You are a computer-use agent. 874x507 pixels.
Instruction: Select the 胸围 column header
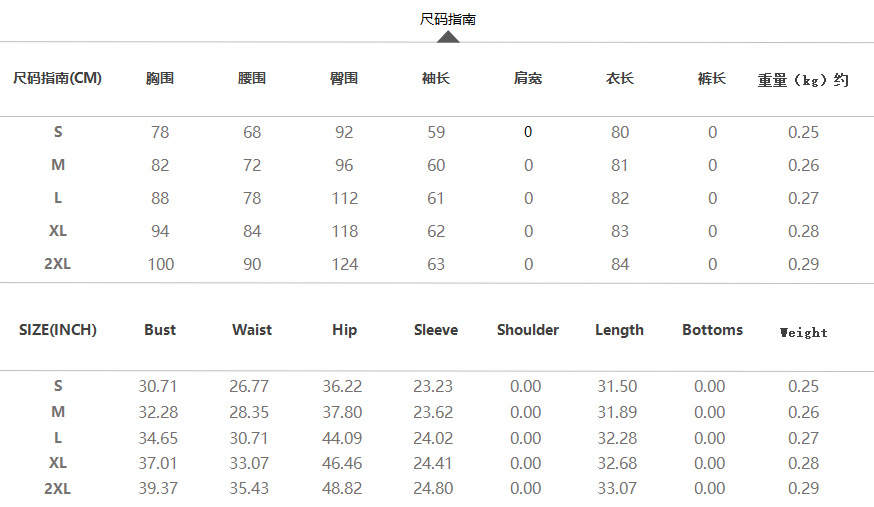(x=160, y=78)
